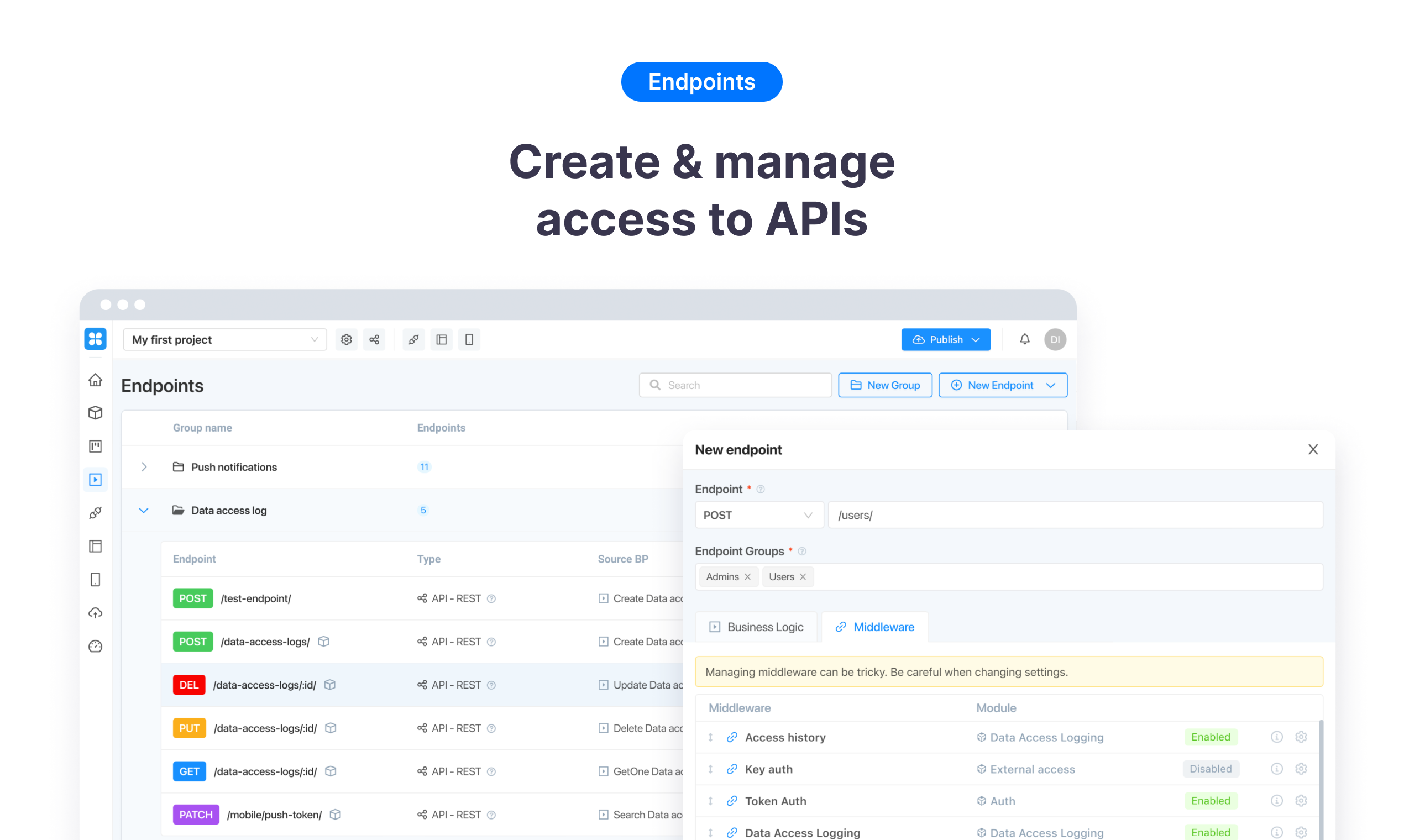
Task: Open the Home section in sidebar
Action: point(96,380)
